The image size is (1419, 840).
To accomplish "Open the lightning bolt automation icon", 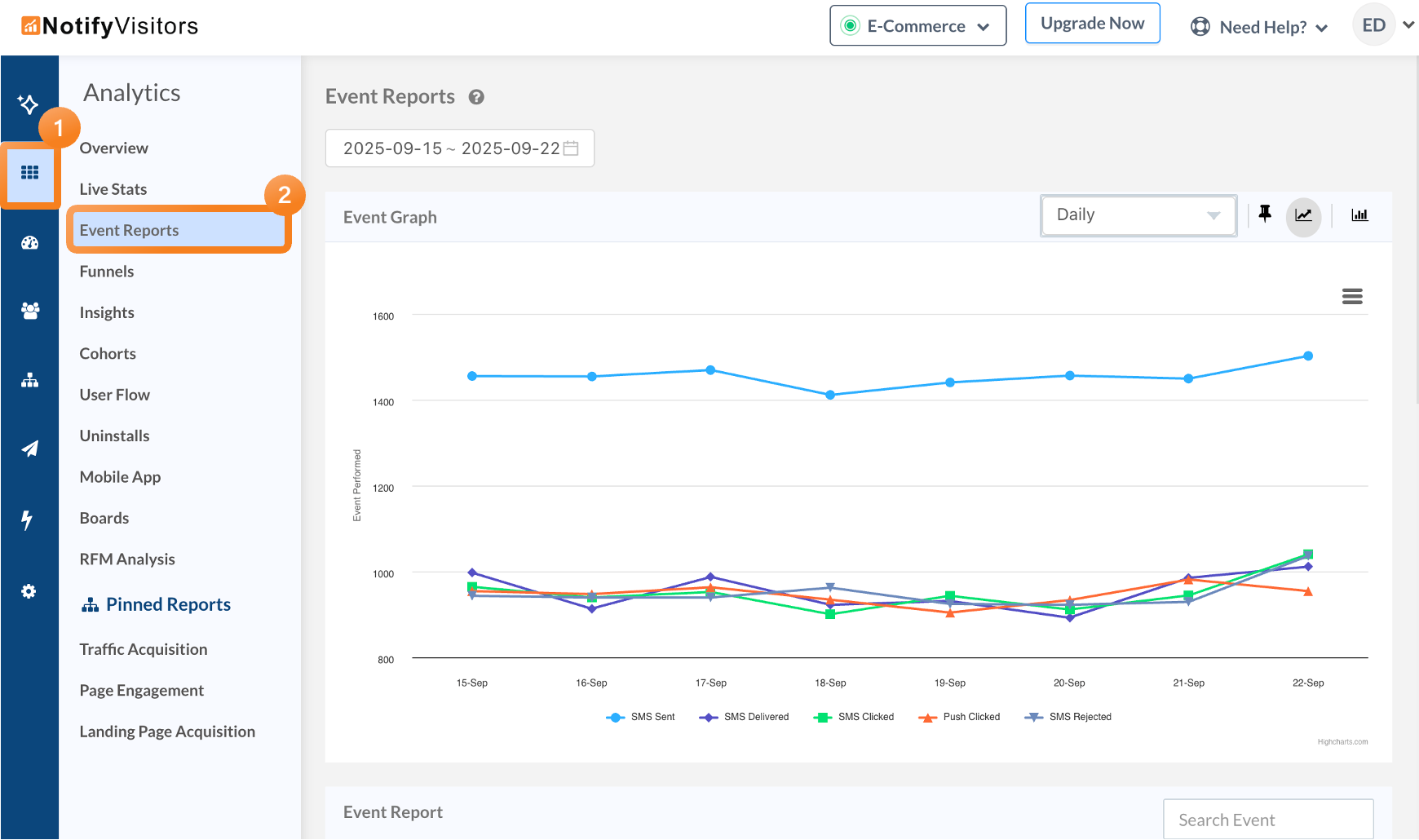I will point(28,519).
